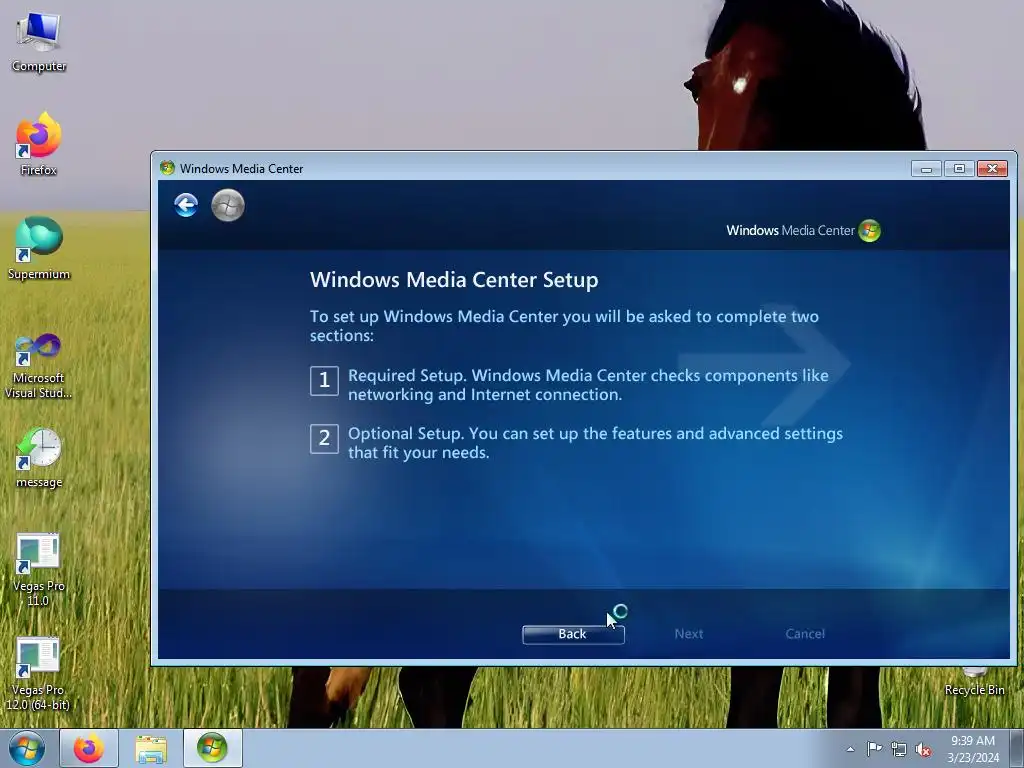The image size is (1024, 768).
Task: Maximize the Windows Media Center window
Action: [959, 168]
